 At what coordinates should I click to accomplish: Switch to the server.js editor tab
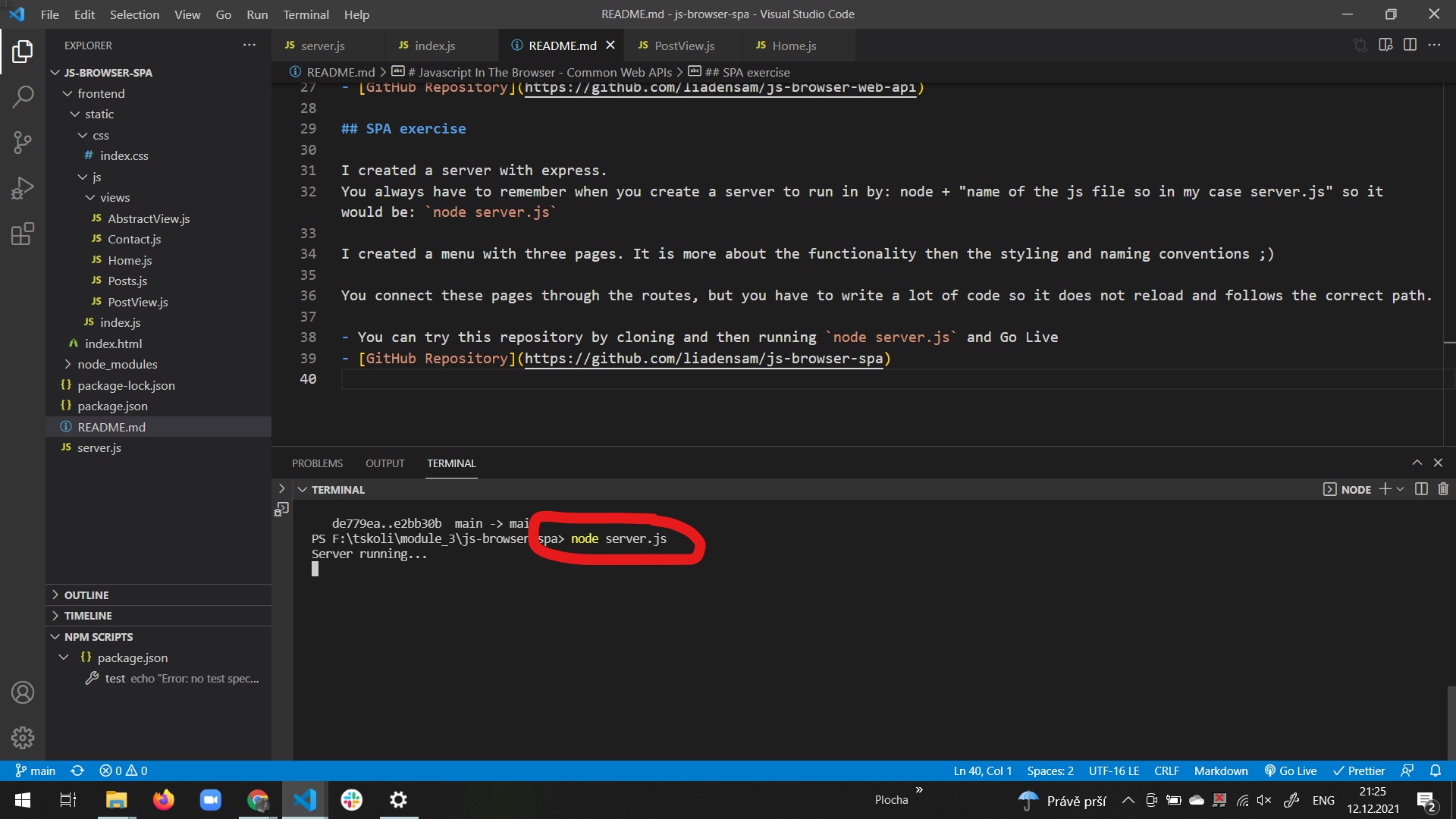323,45
